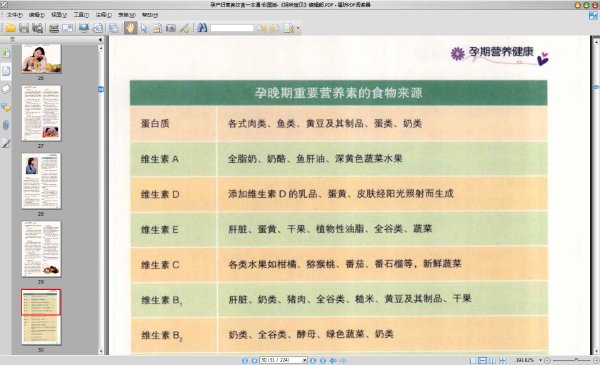Click the binoculars Find icon
Screen dimensions: 600x365
click(x=202, y=28)
